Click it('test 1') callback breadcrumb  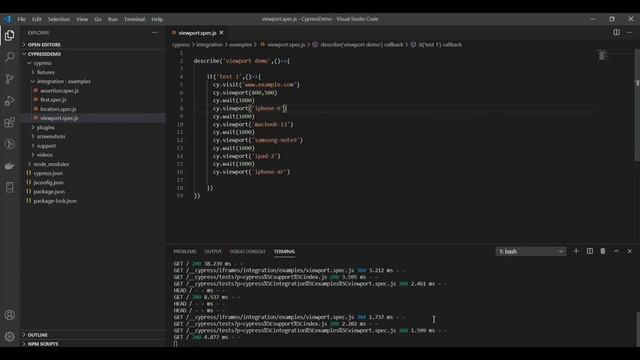pos(436,44)
